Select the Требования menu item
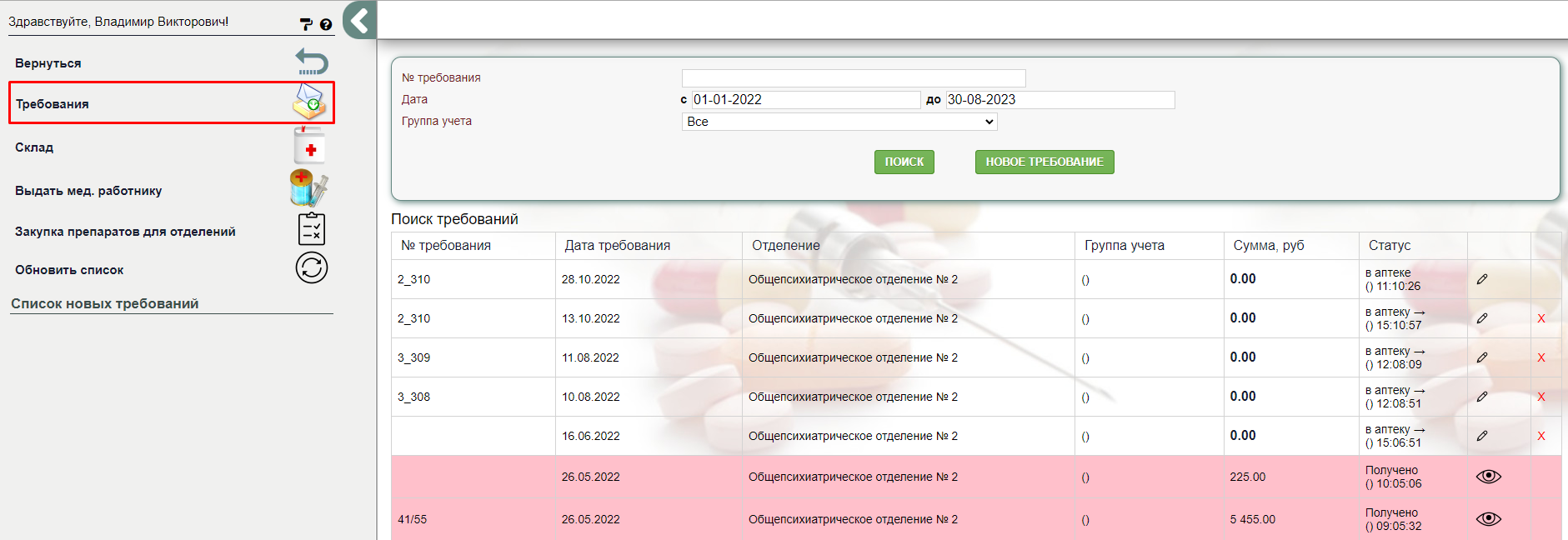The height and width of the screenshot is (540, 1568). click(x=52, y=104)
